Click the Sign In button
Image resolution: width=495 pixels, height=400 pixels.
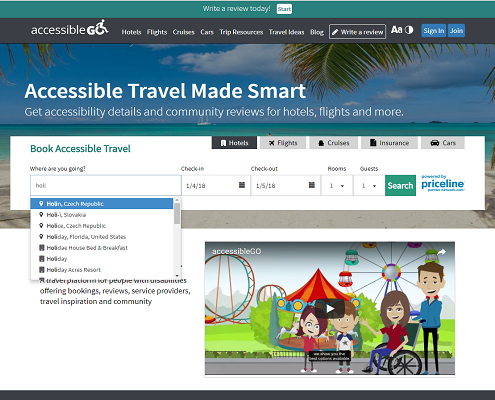coord(433,31)
